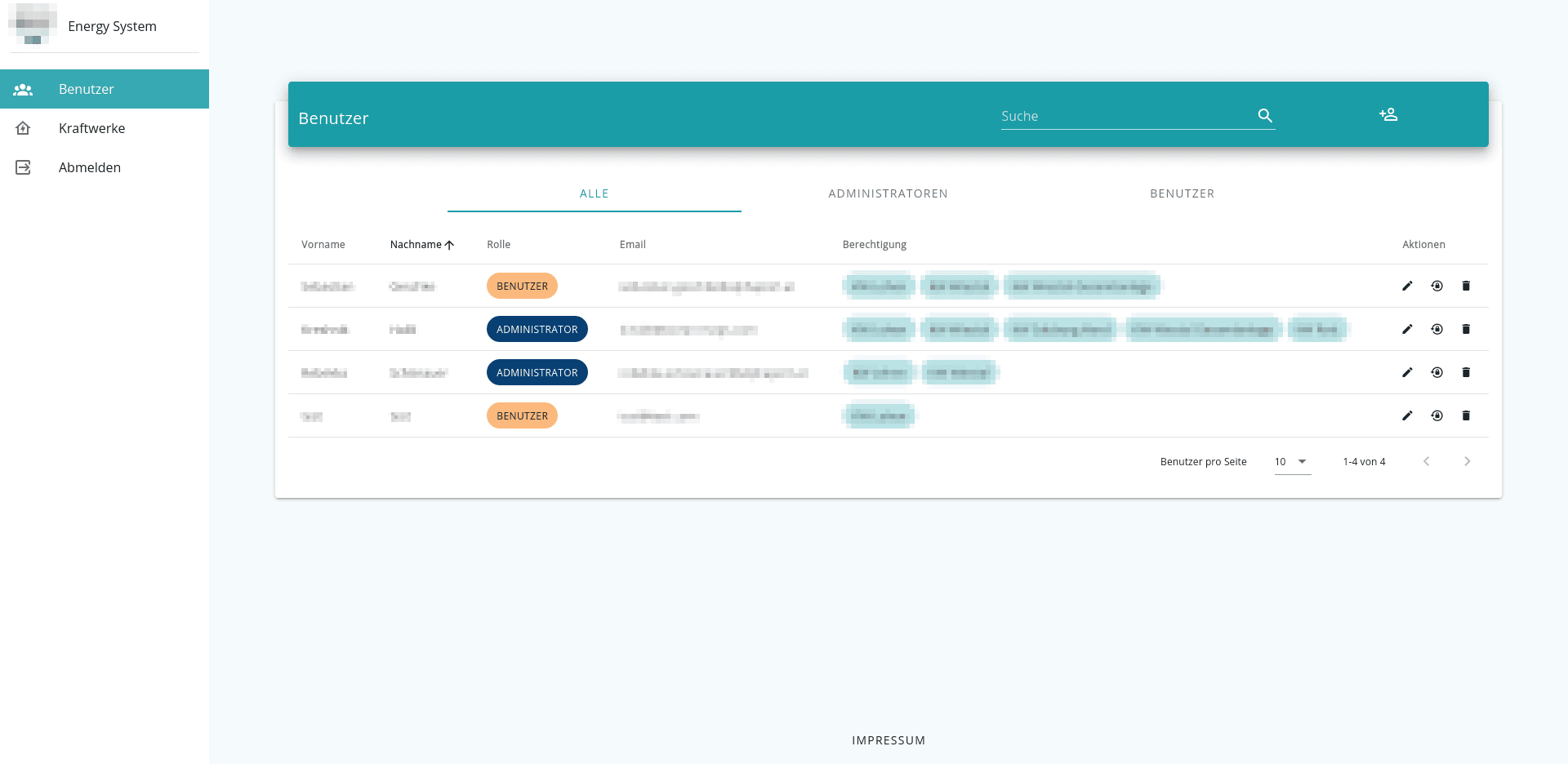Image resolution: width=1568 pixels, height=764 pixels.
Task: Sort by Vorname column header
Action: pyautogui.click(x=323, y=245)
